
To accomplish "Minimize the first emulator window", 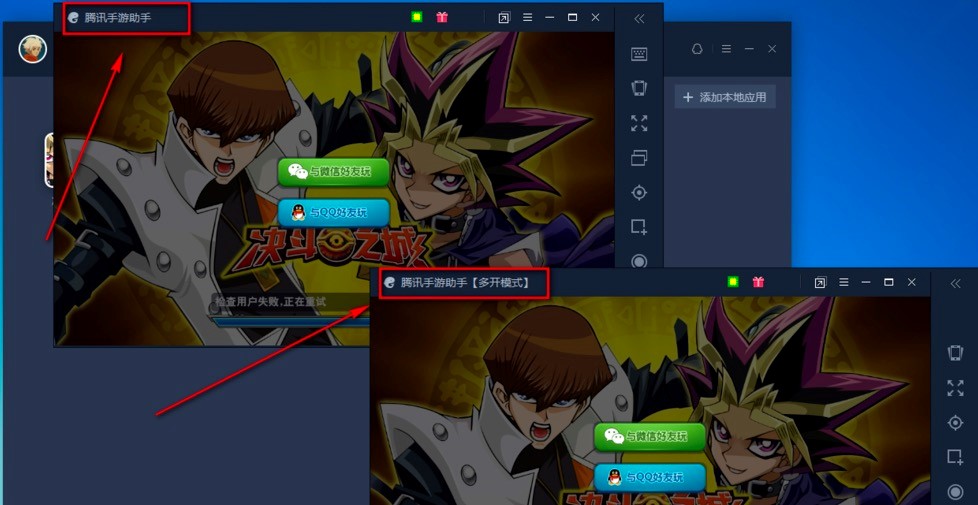I will 550,17.
